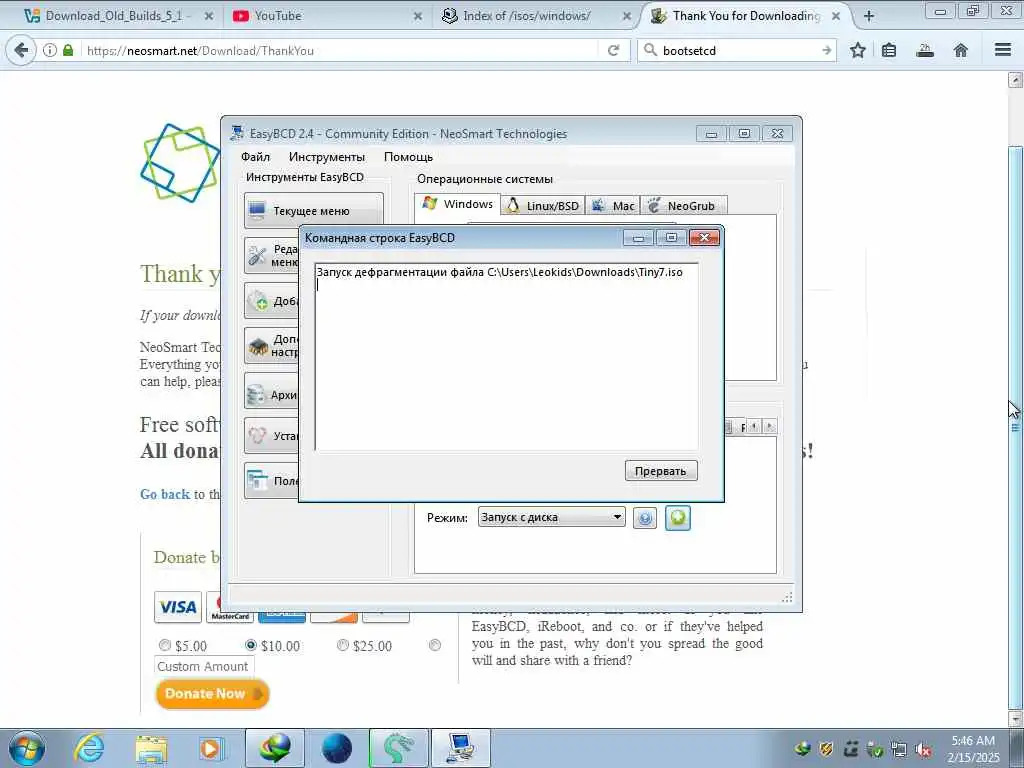Open the Файл menu in EasyBCD
1024x768 pixels.
click(x=255, y=157)
